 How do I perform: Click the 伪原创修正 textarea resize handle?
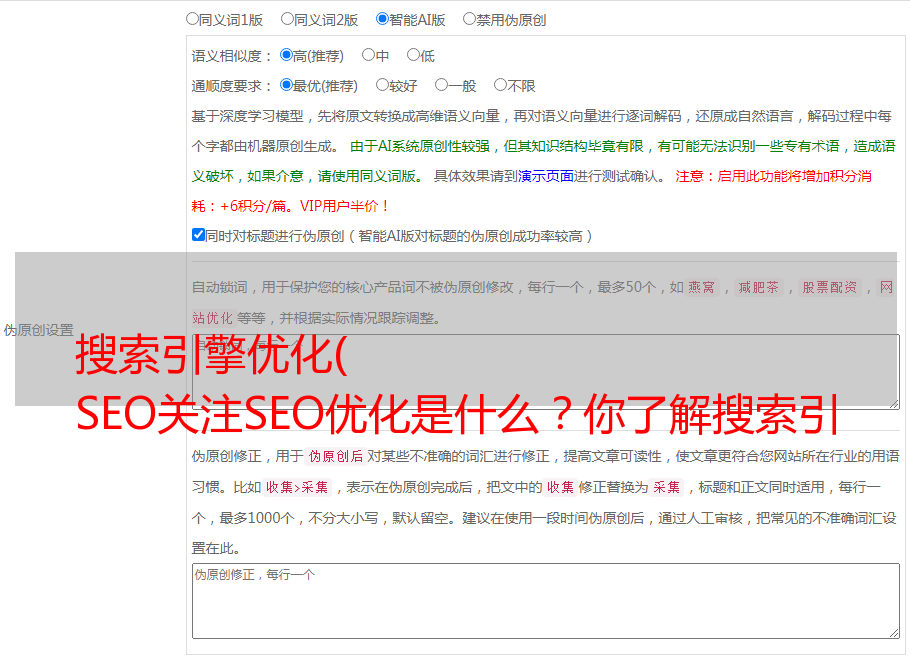(x=893, y=632)
